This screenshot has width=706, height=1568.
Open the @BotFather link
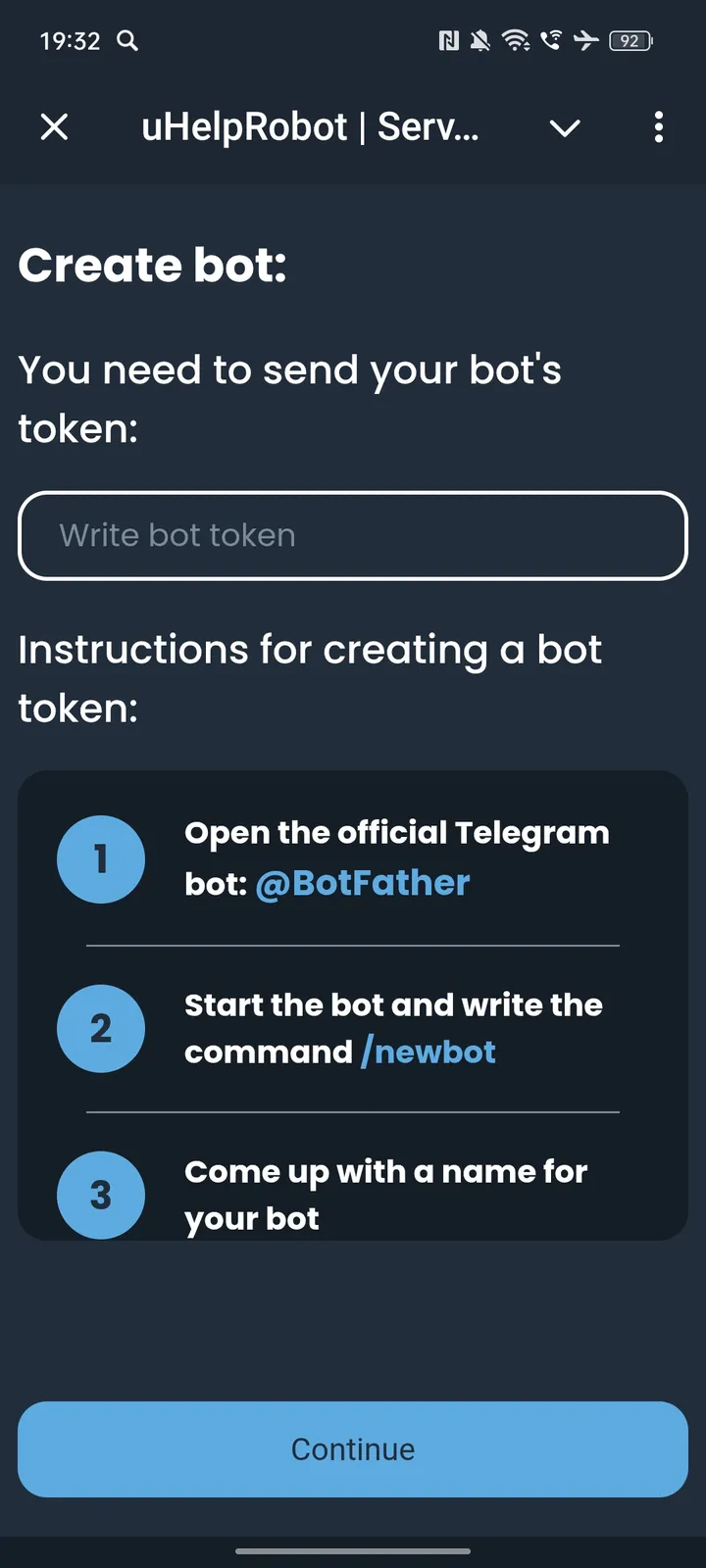click(x=362, y=882)
